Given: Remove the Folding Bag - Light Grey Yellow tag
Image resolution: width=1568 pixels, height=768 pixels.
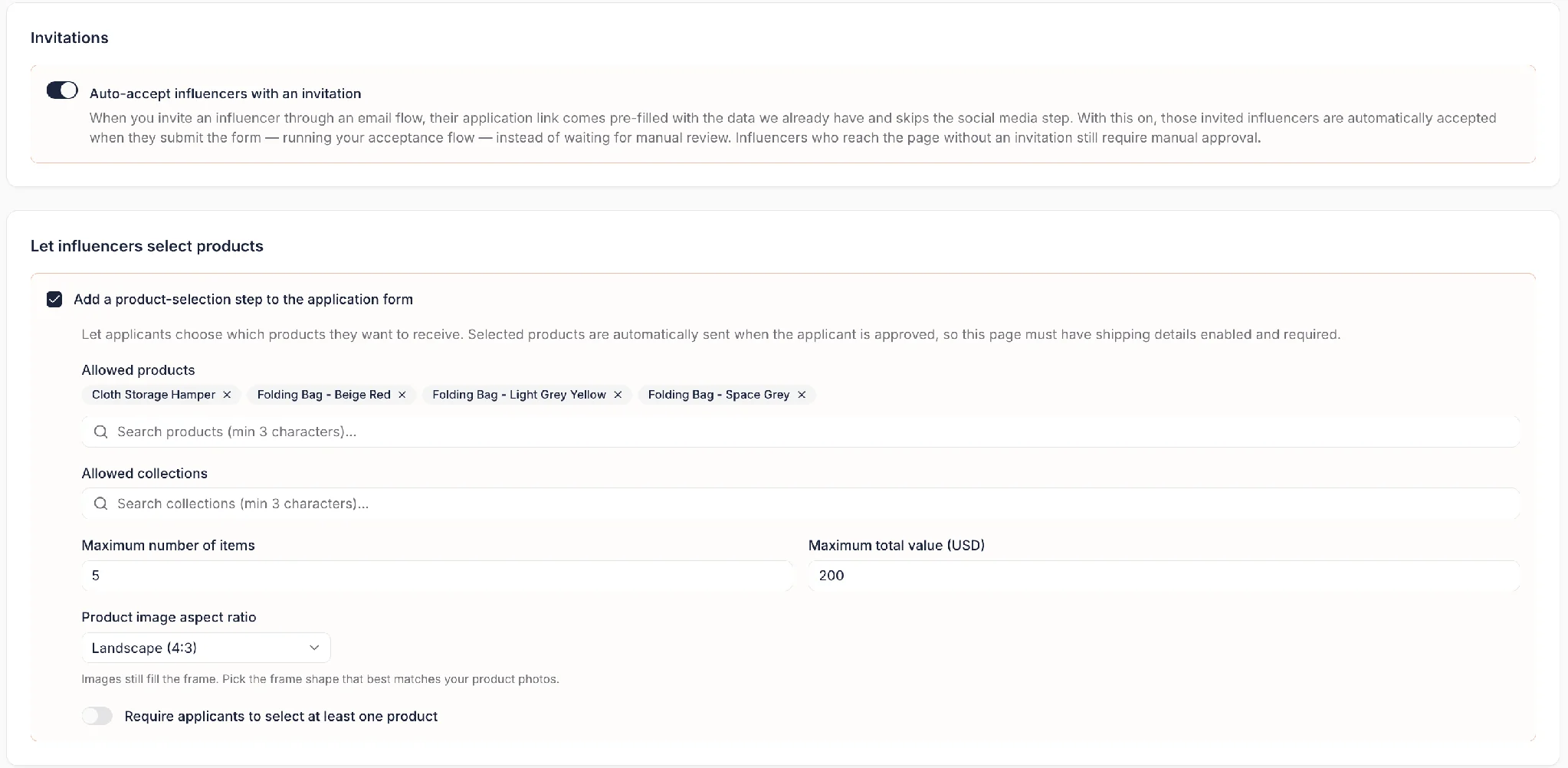Looking at the screenshot, I should (x=618, y=395).
